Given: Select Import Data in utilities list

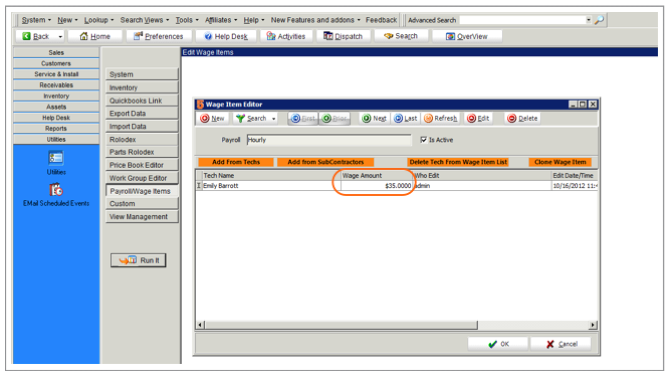Looking at the screenshot, I should pyautogui.click(x=142, y=126).
